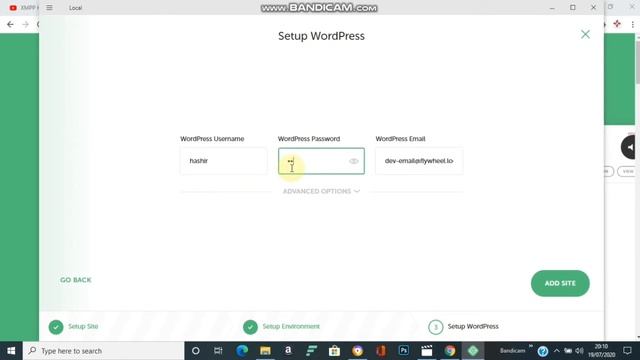
Task: Open File Explorer from the taskbar
Action: click(265, 351)
